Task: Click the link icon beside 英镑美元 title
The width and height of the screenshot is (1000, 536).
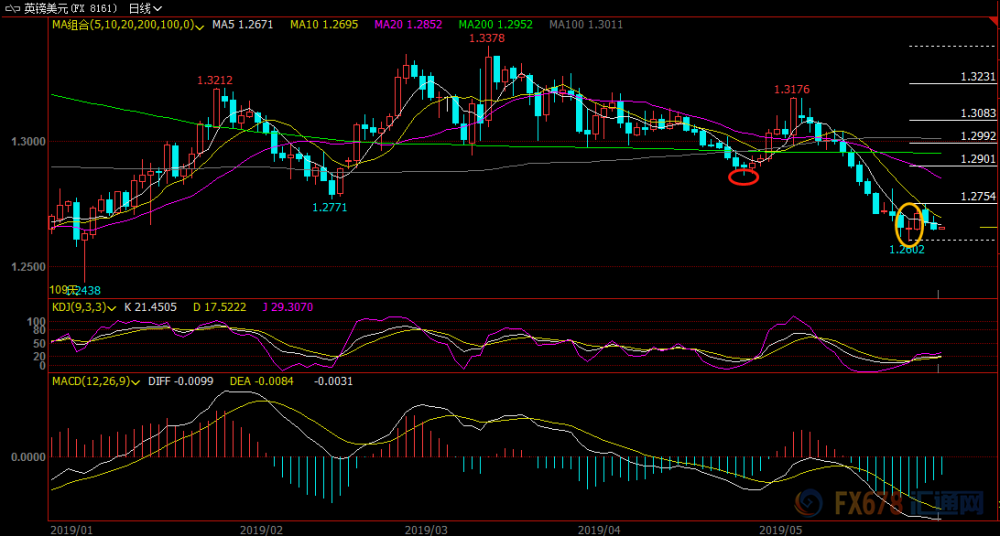Action: [11, 8]
